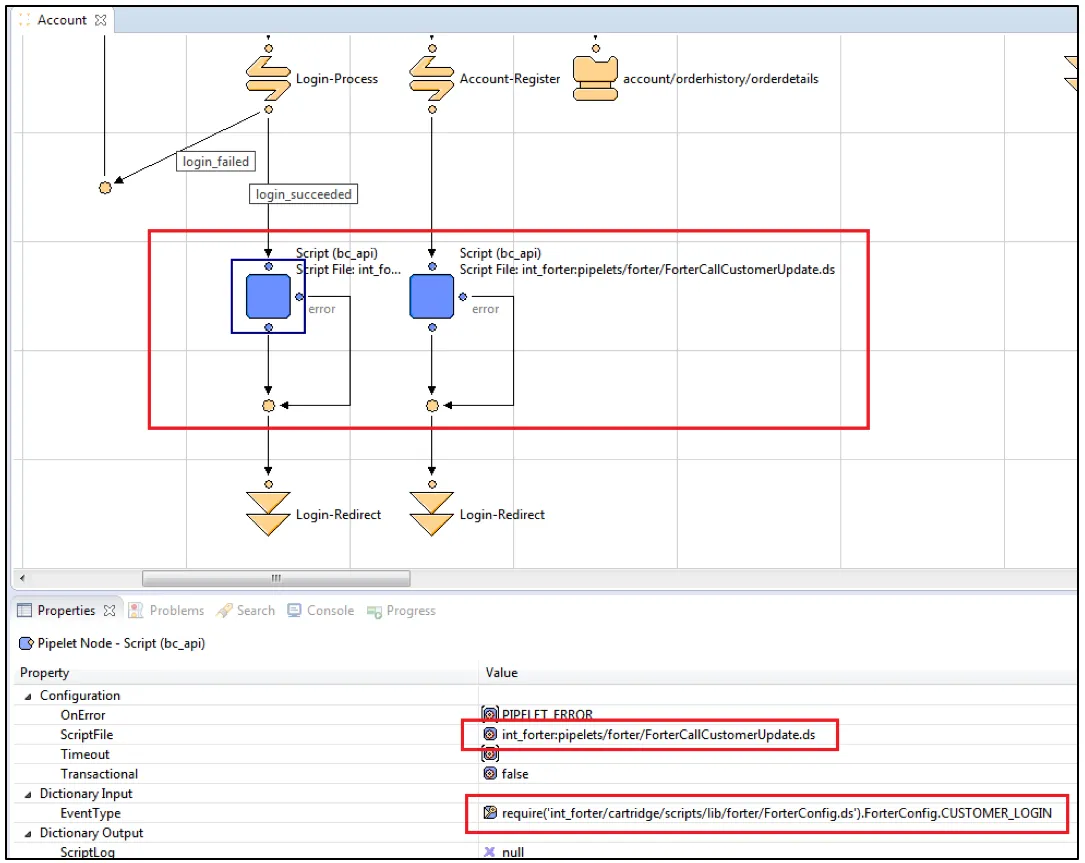
Task: Select the Account-Register call node icon
Action: coord(432,79)
